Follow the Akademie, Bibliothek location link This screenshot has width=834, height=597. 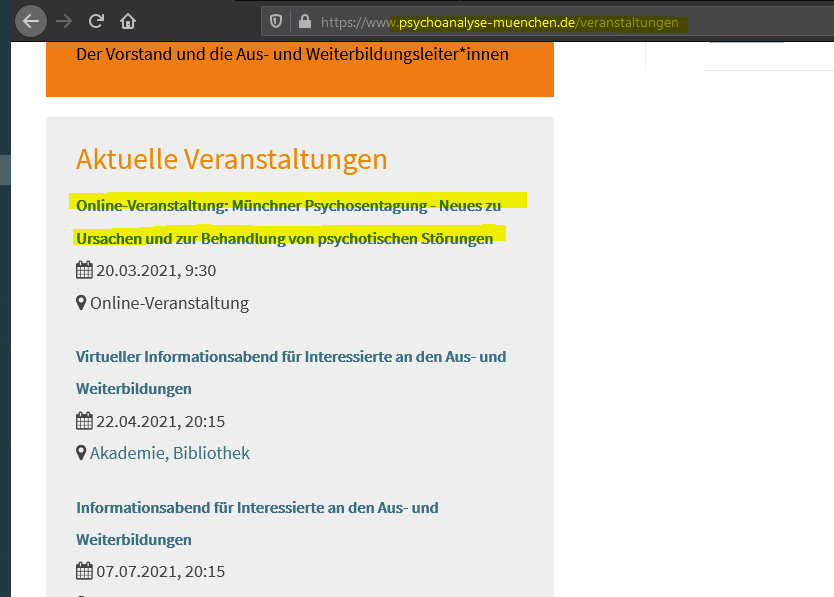(x=169, y=453)
